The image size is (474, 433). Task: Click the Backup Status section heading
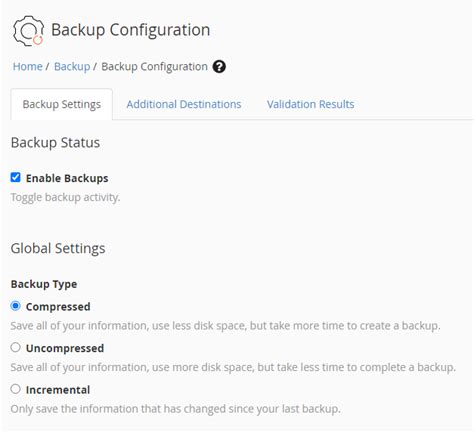click(55, 143)
